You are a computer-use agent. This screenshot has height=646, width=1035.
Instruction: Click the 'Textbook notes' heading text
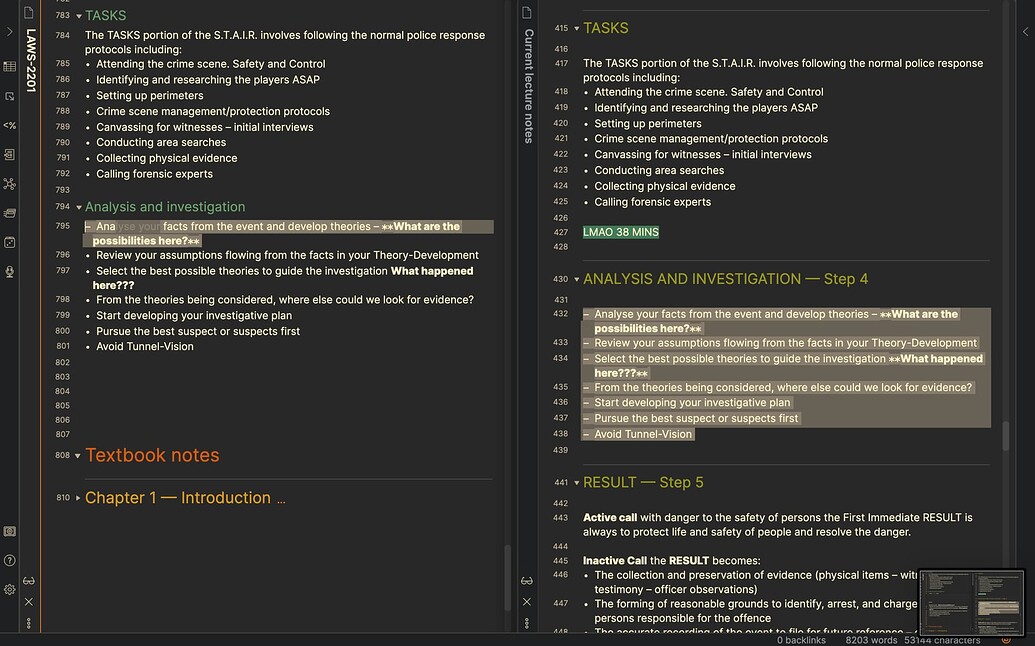click(152, 455)
